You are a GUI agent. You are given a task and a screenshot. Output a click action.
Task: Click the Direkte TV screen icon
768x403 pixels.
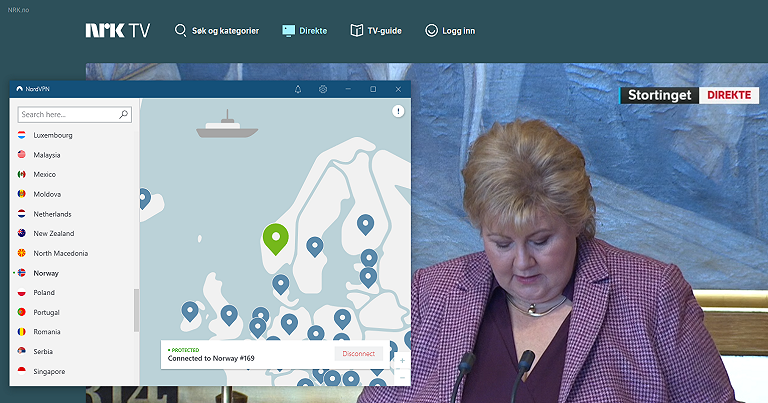288,30
